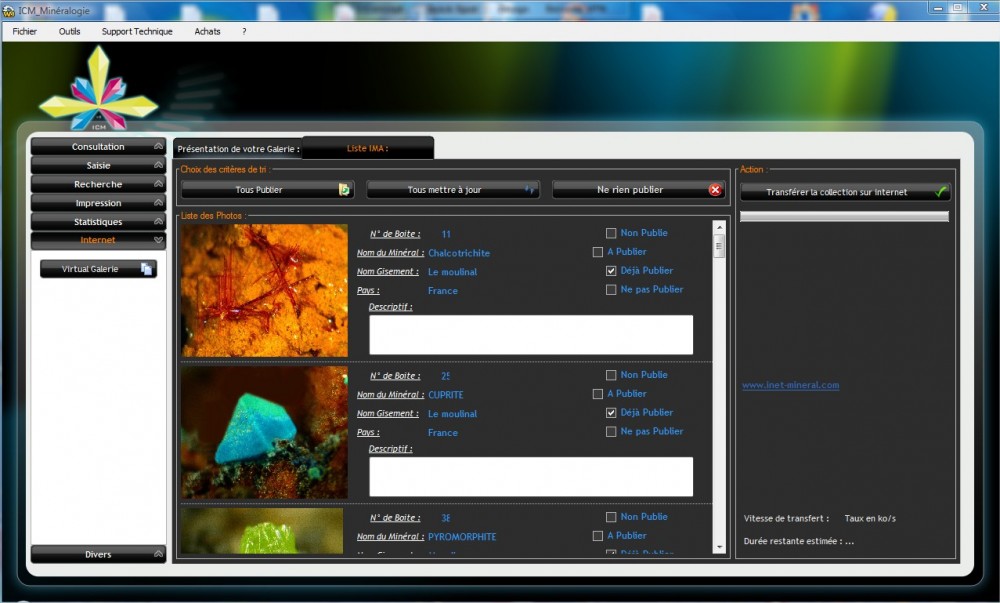Click the green icon on Tous Publier
This screenshot has width=1000, height=603.
pyautogui.click(x=344, y=189)
